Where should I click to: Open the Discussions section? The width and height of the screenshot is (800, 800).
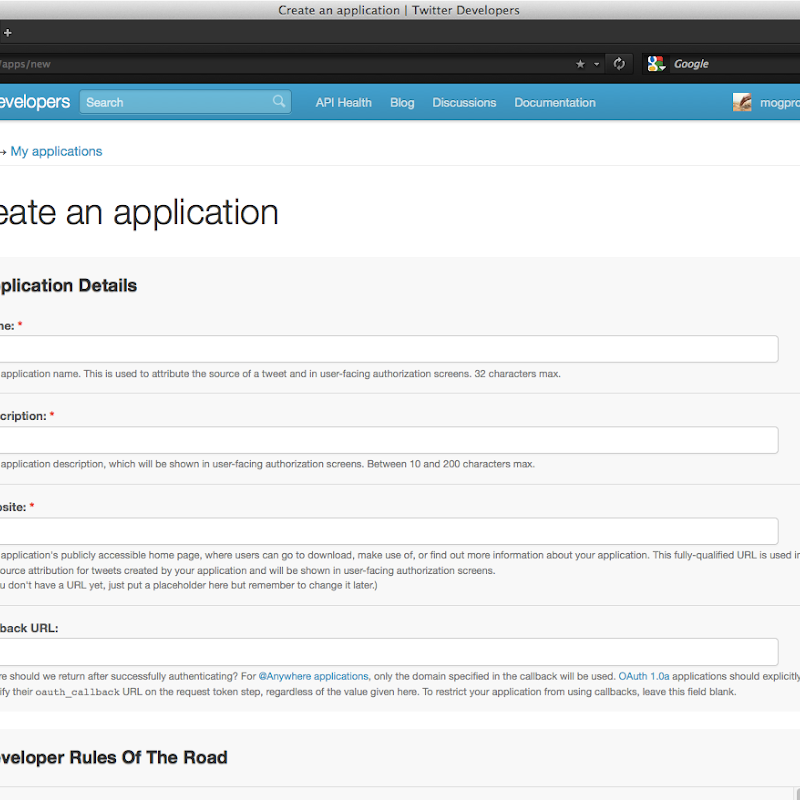click(x=464, y=103)
